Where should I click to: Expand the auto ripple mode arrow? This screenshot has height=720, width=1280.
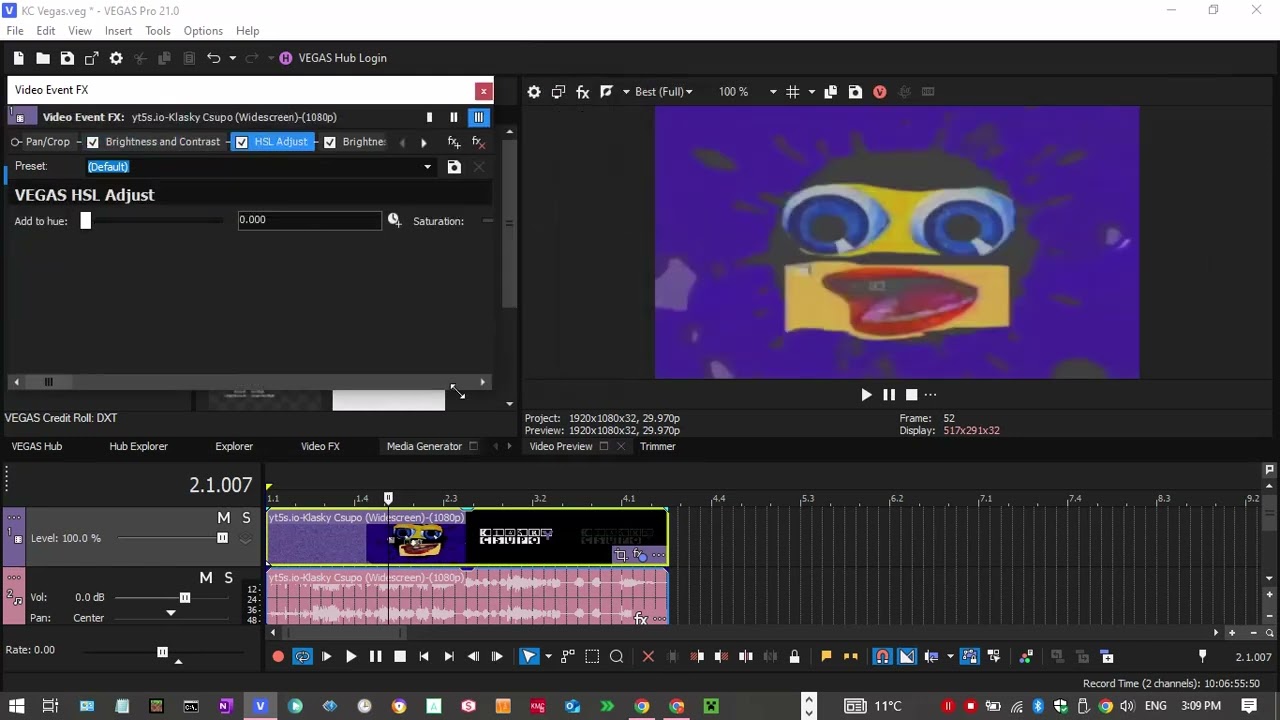949,657
